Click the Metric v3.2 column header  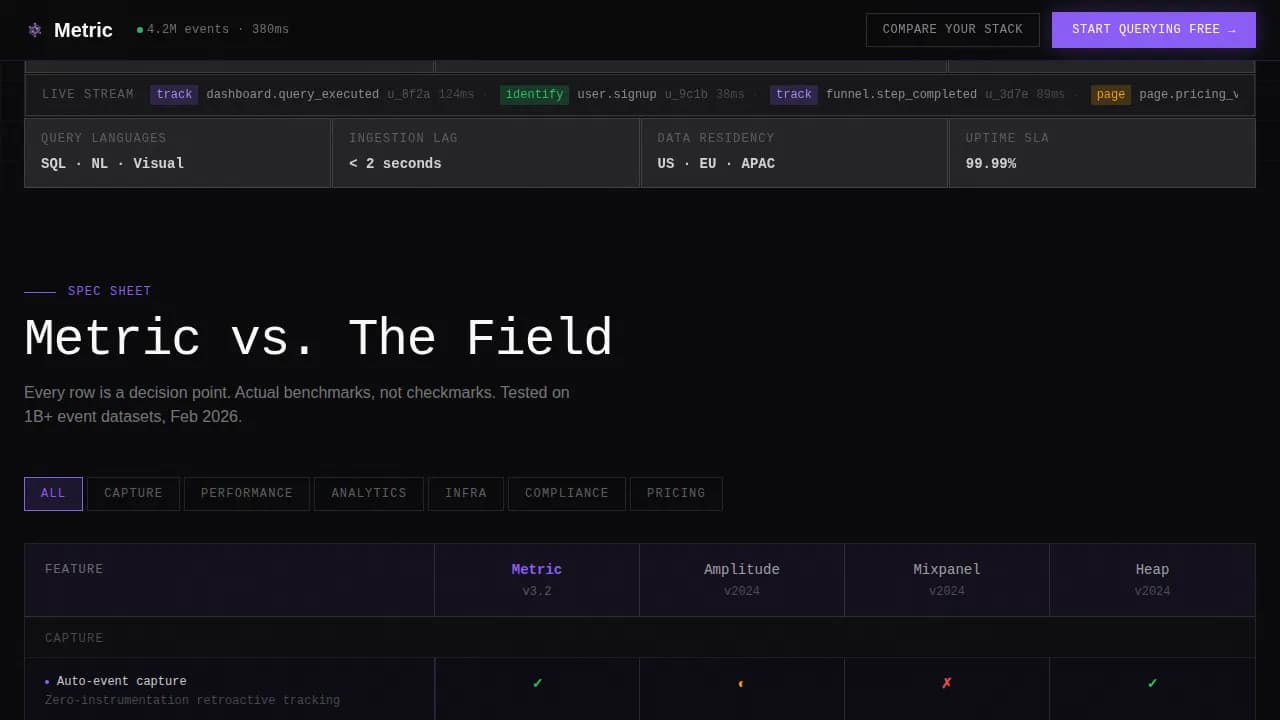[x=537, y=579]
